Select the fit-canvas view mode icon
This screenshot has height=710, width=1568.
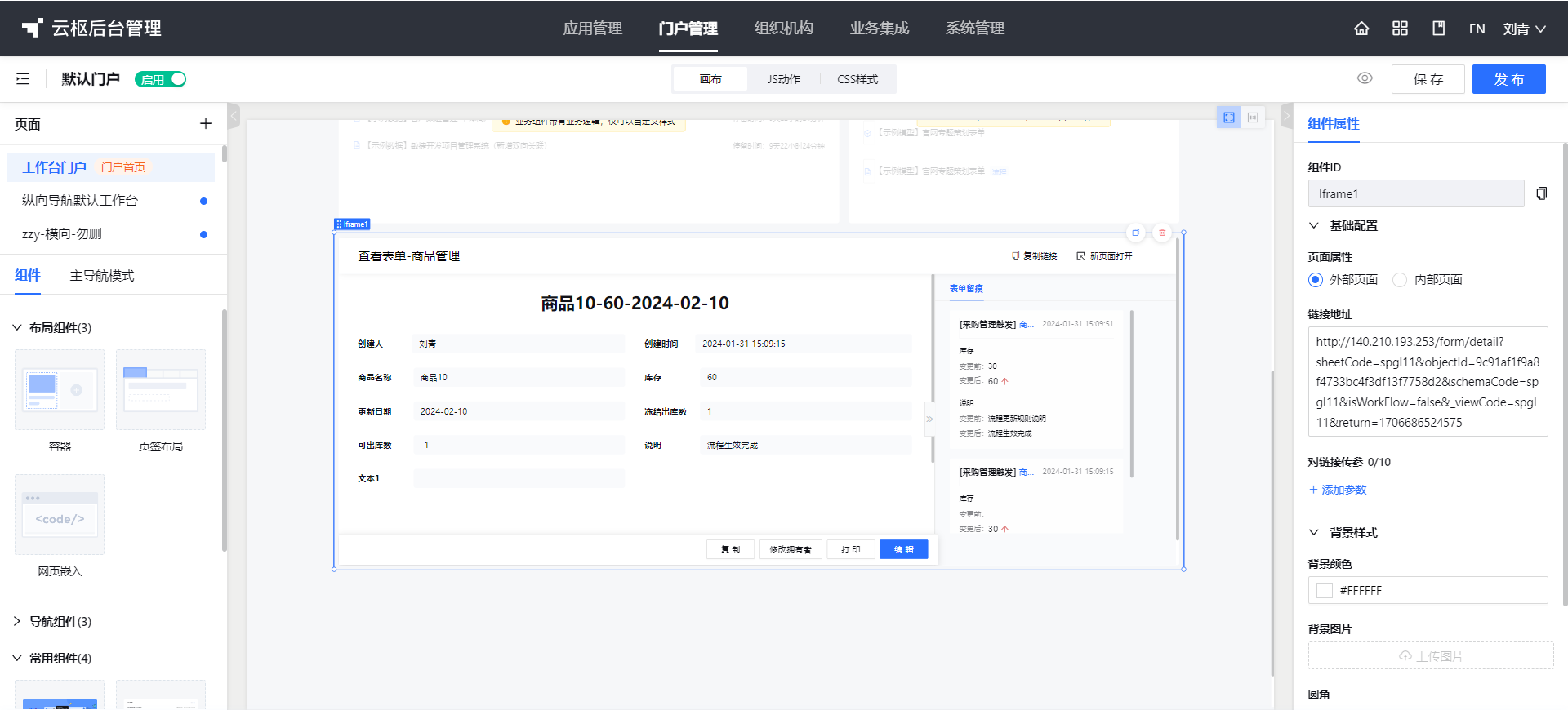point(1229,118)
